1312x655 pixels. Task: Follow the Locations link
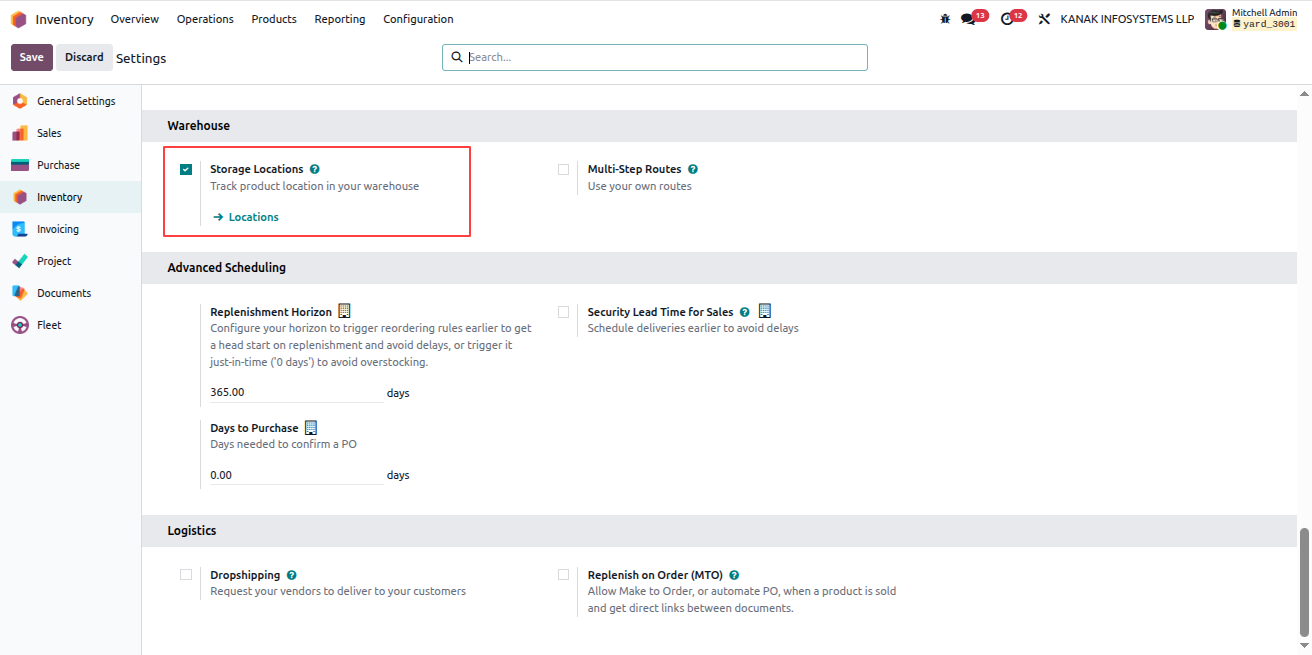tap(246, 217)
